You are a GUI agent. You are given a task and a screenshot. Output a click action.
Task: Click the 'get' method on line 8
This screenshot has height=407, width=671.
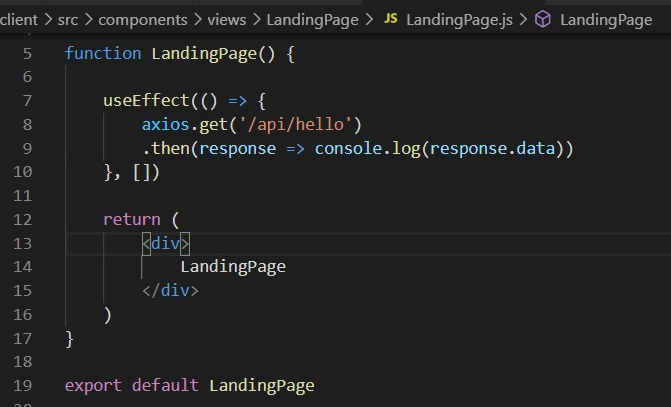[x=214, y=125]
